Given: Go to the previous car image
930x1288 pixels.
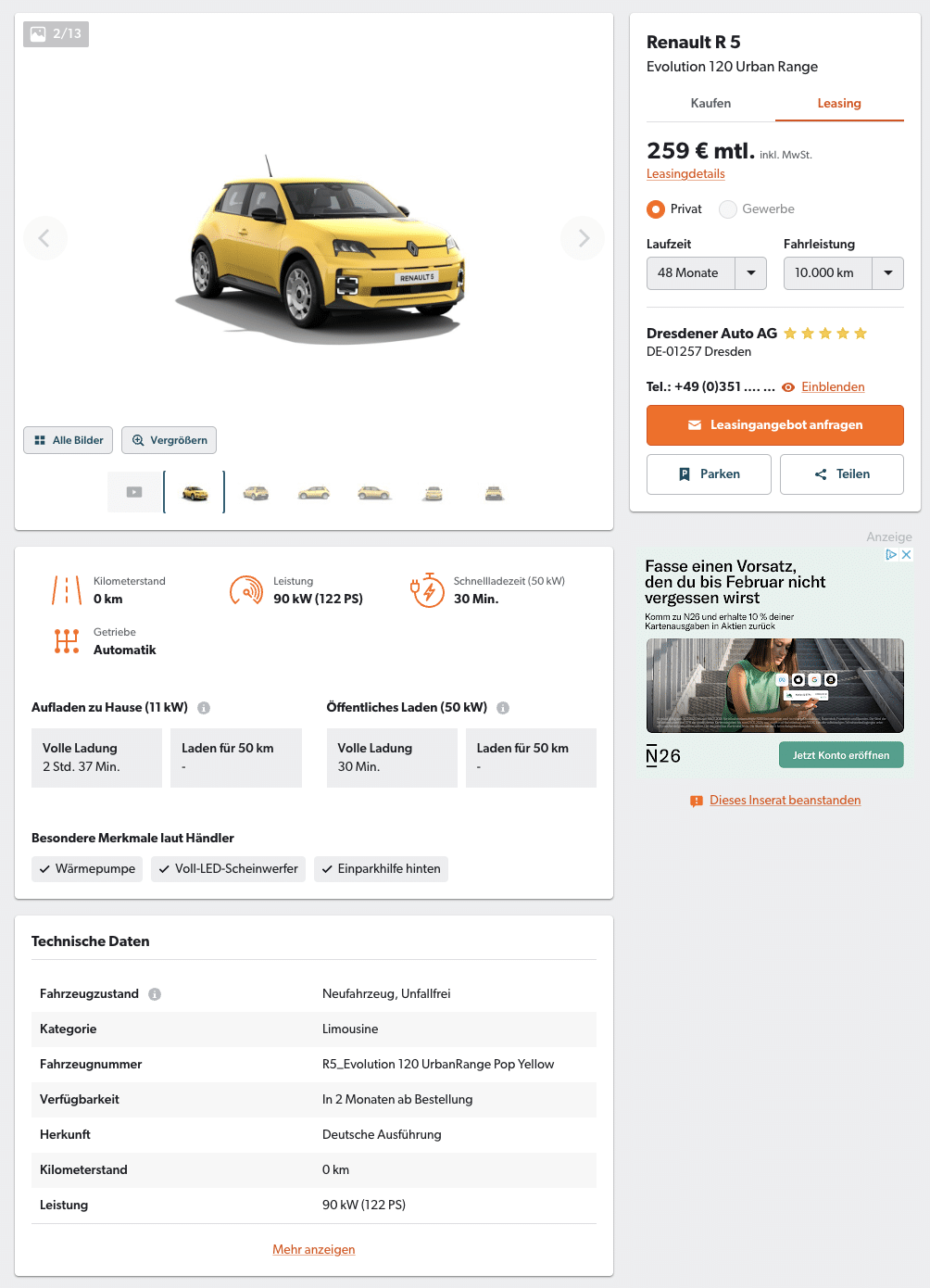Looking at the screenshot, I should [45, 238].
